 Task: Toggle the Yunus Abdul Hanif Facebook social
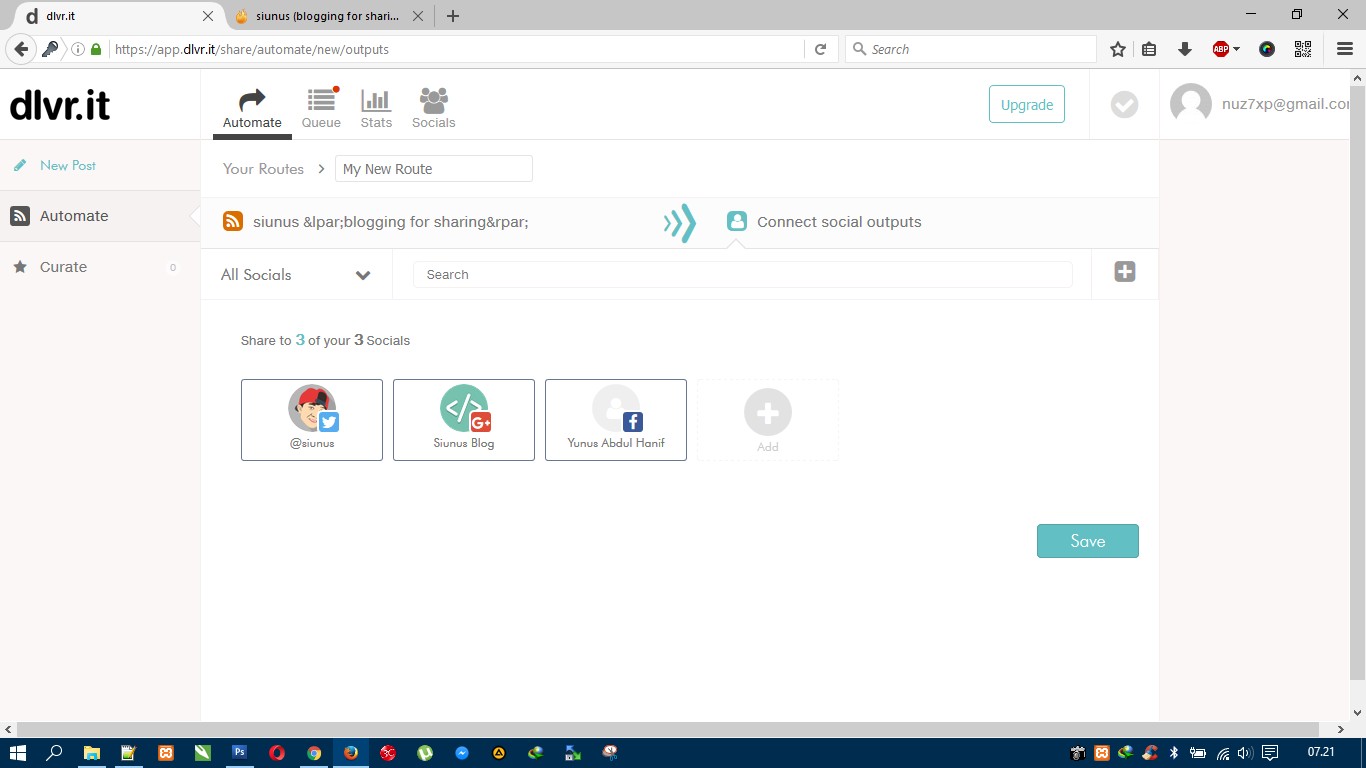[x=616, y=420]
